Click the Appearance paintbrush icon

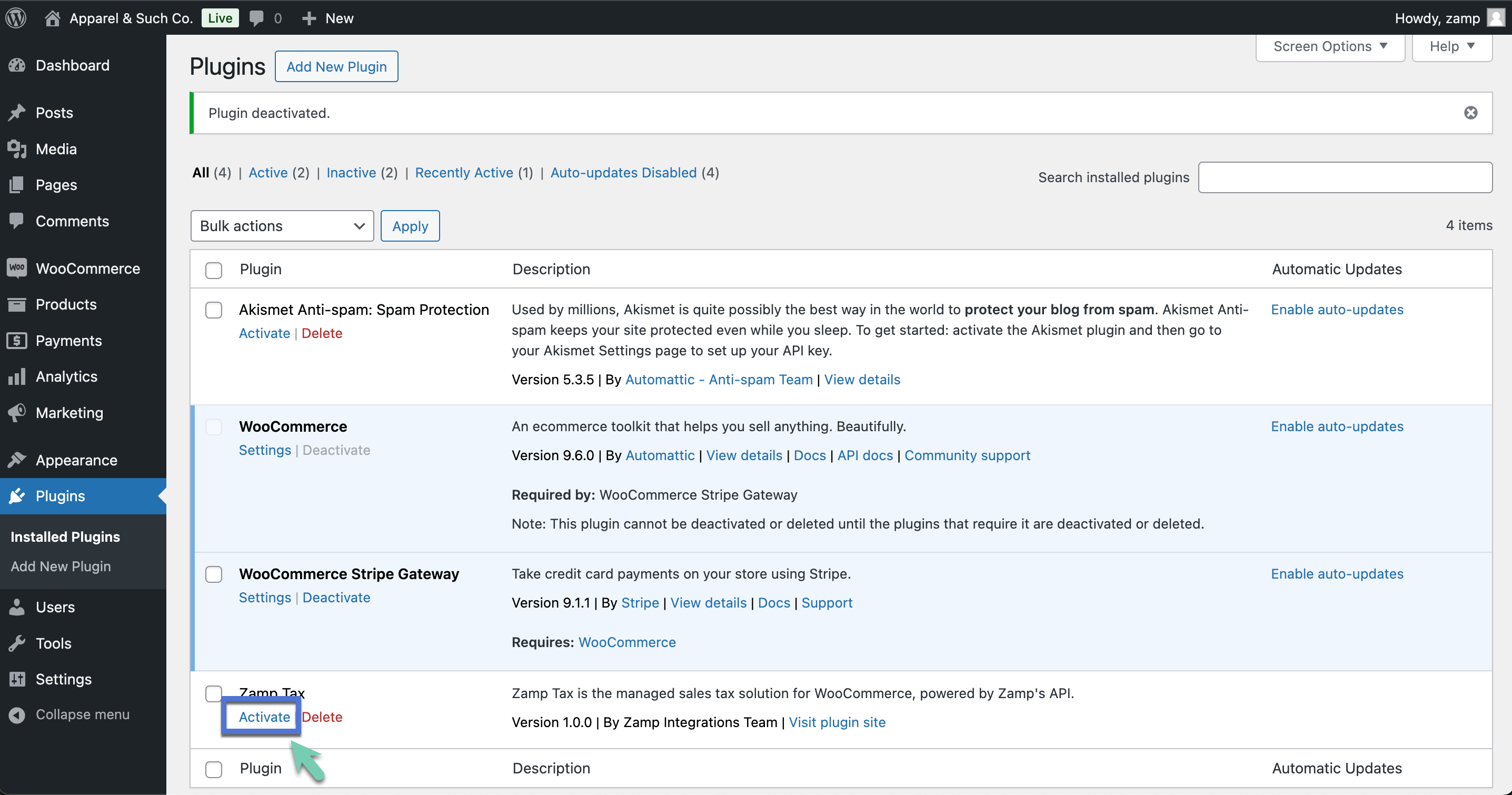pos(16,460)
